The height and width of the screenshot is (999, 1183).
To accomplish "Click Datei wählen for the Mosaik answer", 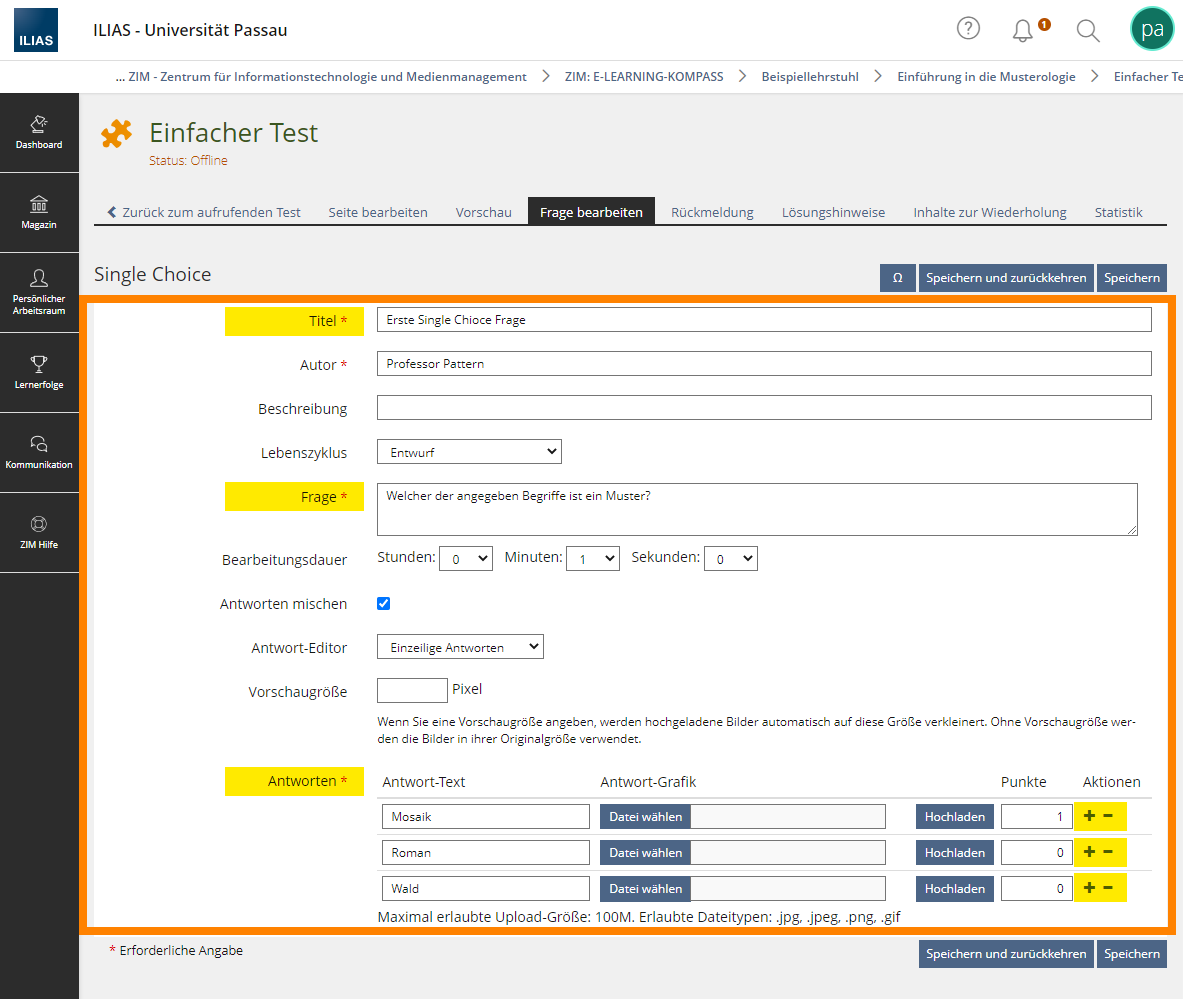I will (x=646, y=816).
